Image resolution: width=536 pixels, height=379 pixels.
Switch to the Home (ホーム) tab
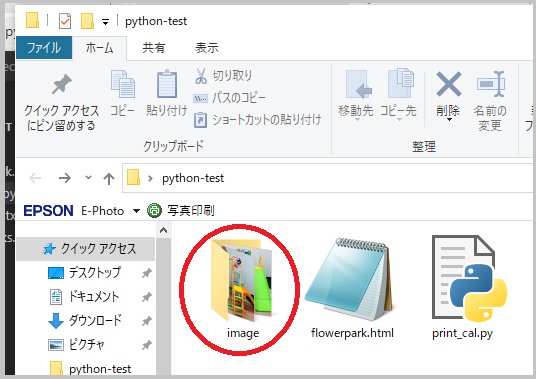pyautogui.click(x=99, y=48)
